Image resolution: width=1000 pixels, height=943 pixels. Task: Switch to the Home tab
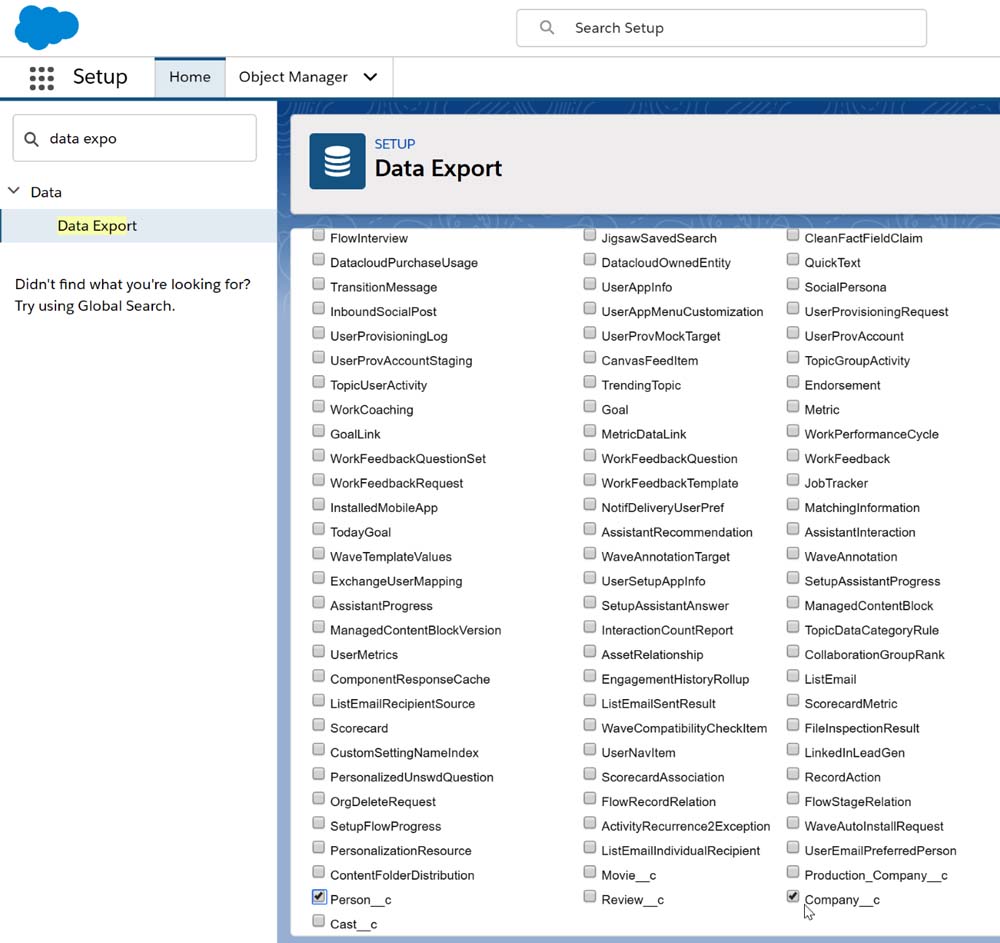(189, 77)
